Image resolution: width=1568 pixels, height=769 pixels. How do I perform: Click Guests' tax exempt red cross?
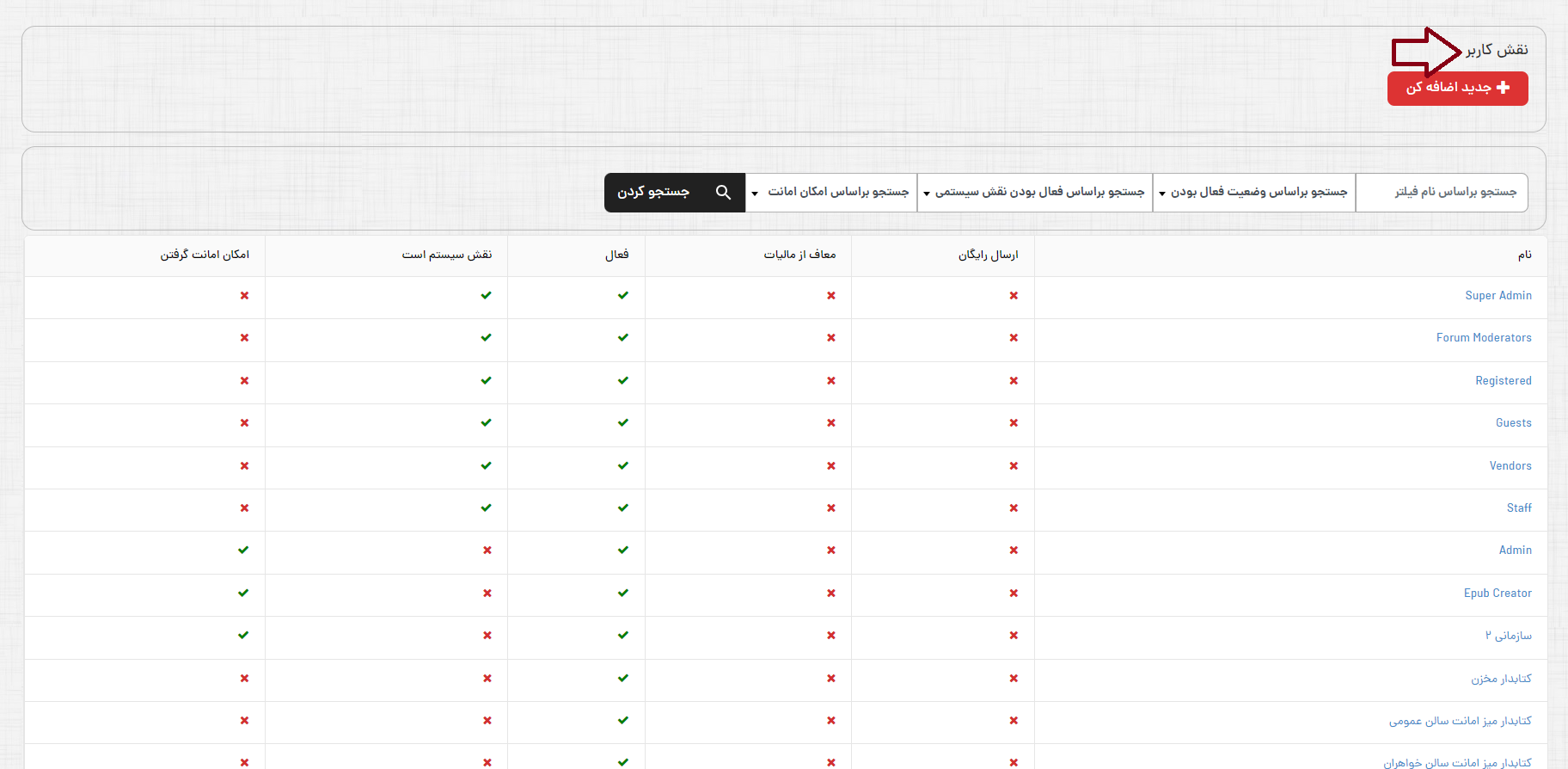coord(831,423)
